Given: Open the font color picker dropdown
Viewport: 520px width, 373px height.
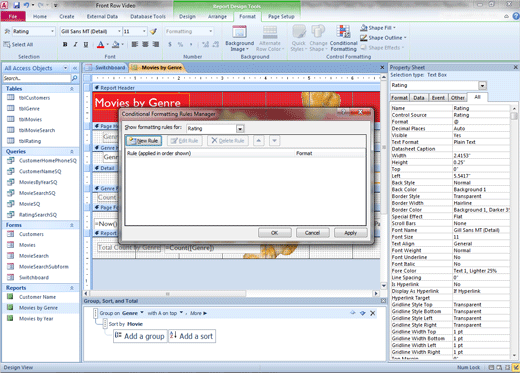Looking at the screenshot, I should coord(108,44).
